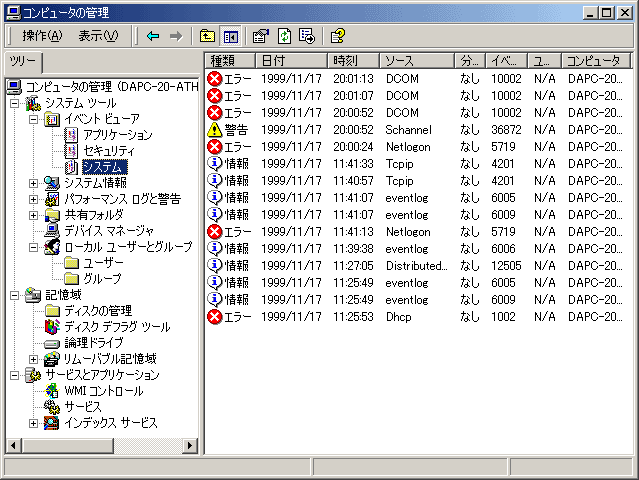Select the Netlogon error at 11:41:13

[x=418, y=232]
